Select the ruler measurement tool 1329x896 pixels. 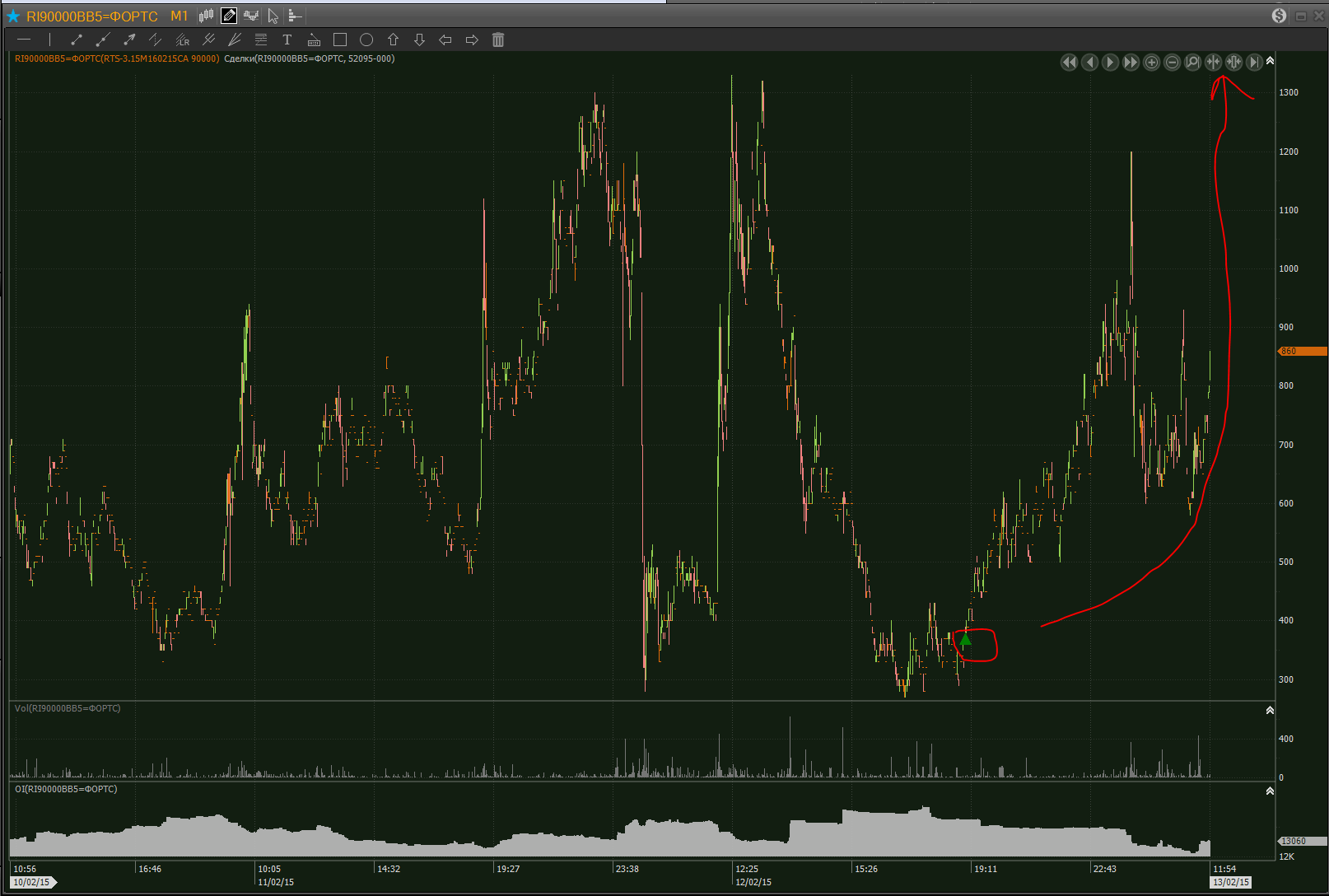(314, 40)
